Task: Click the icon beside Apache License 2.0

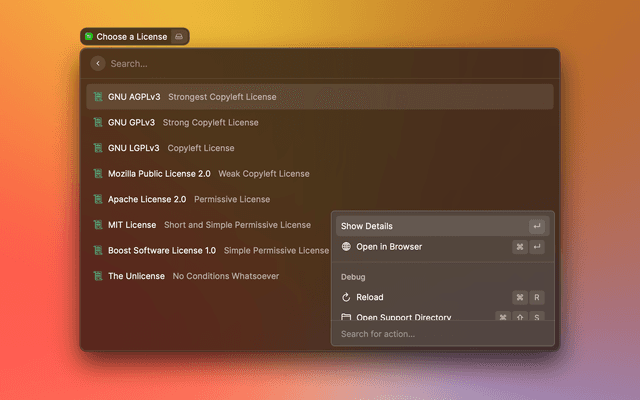Action: click(x=98, y=199)
